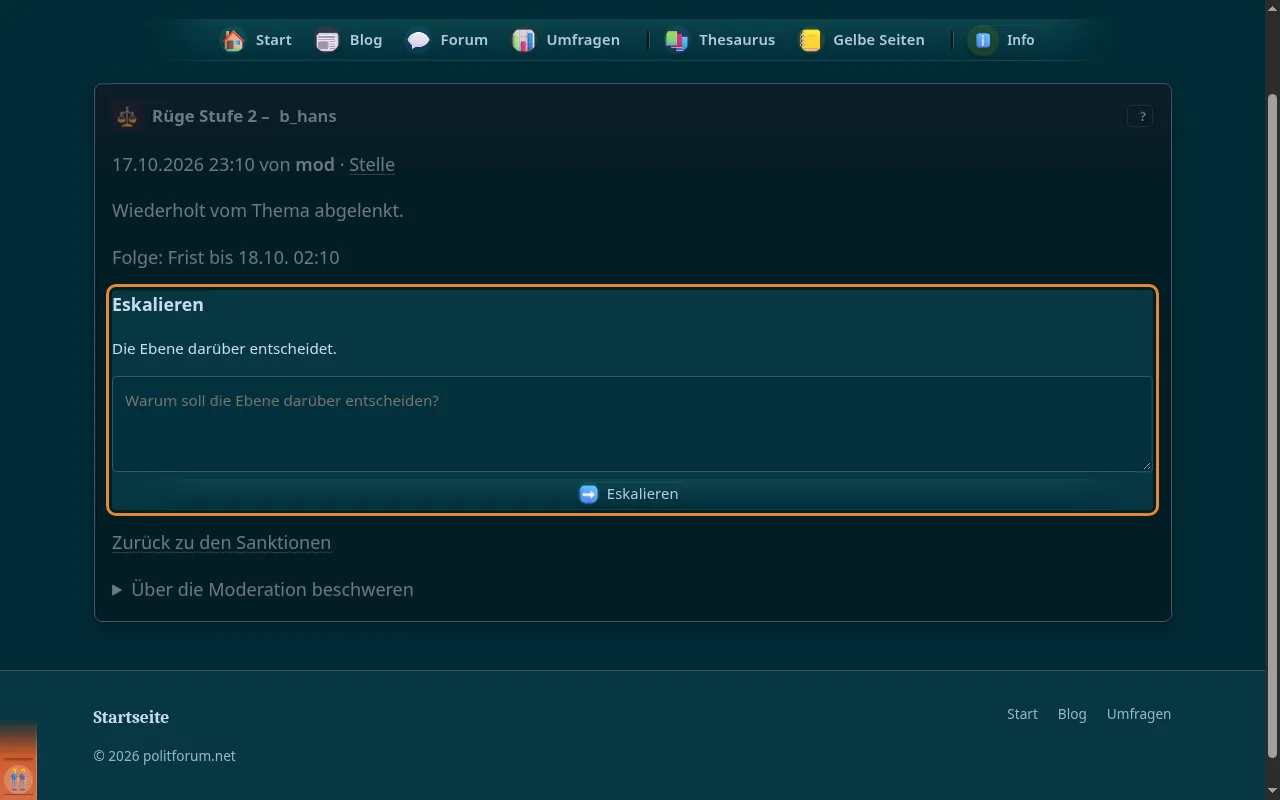The width and height of the screenshot is (1280, 800).
Task: Click the footer Start link
Action: [x=1022, y=714]
